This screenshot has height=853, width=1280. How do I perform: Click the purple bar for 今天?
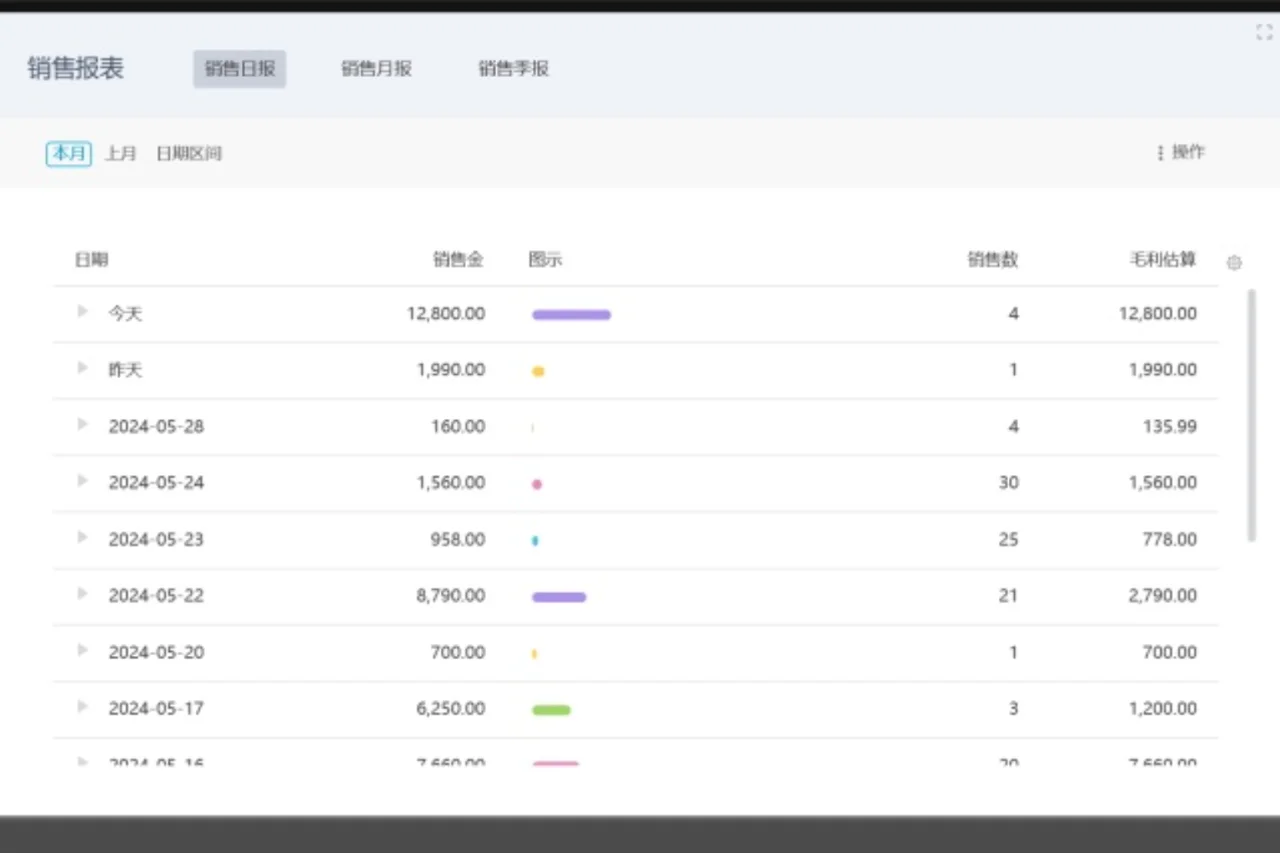(571, 315)
